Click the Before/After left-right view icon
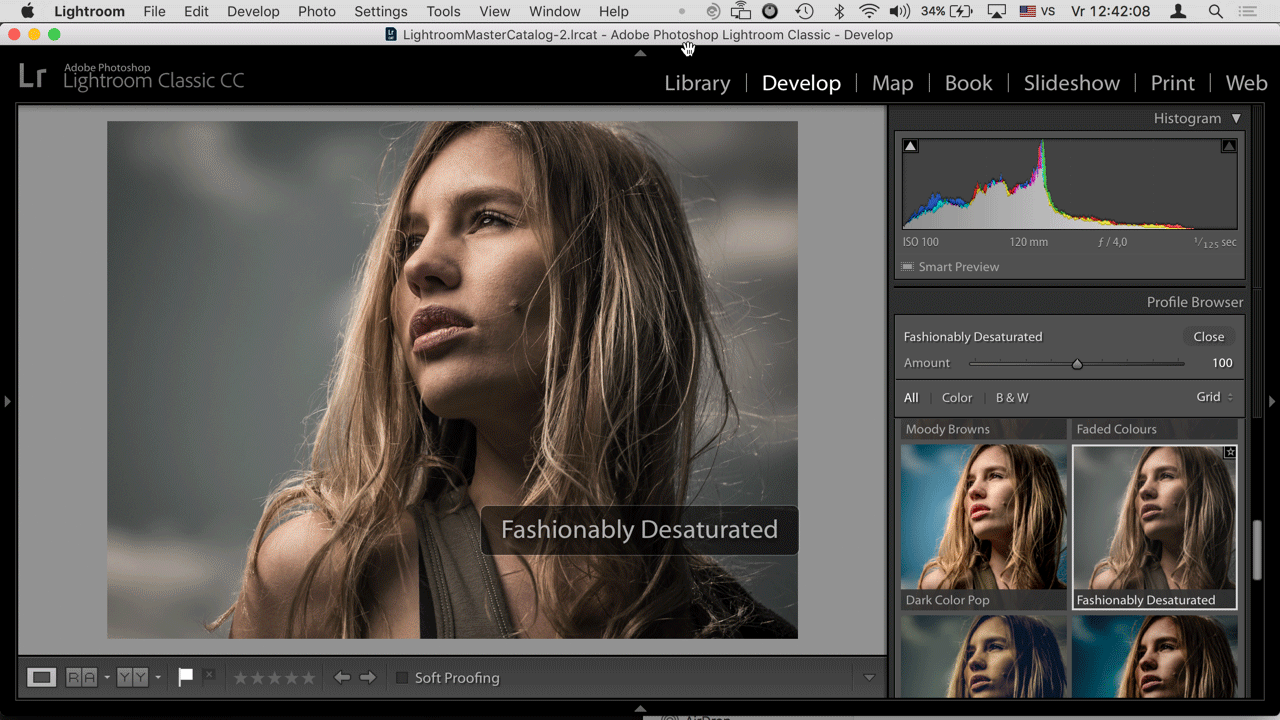Screen dimensions: 1280x720 point(82,678)
